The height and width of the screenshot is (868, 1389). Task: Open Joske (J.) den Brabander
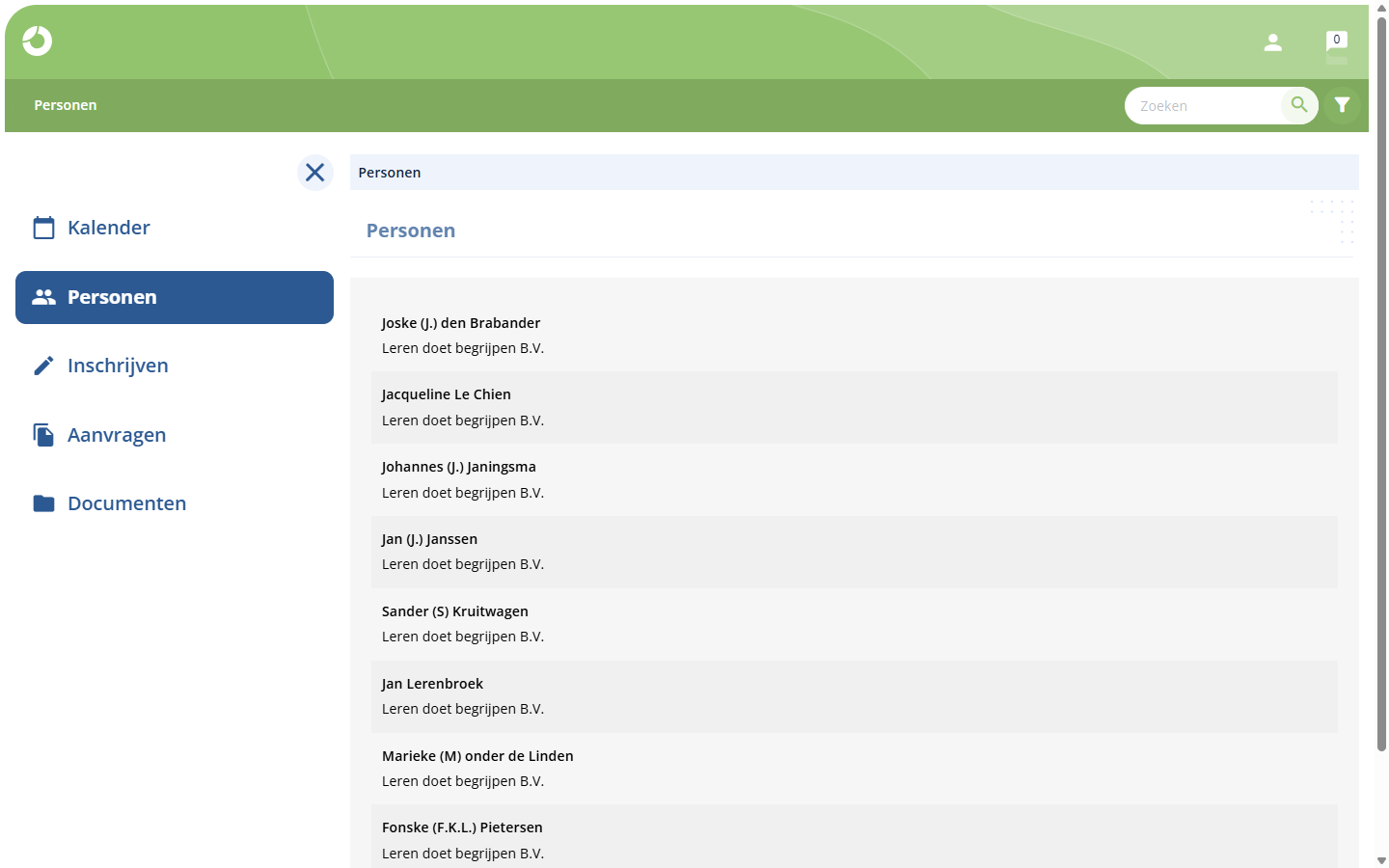click(855, 336)
